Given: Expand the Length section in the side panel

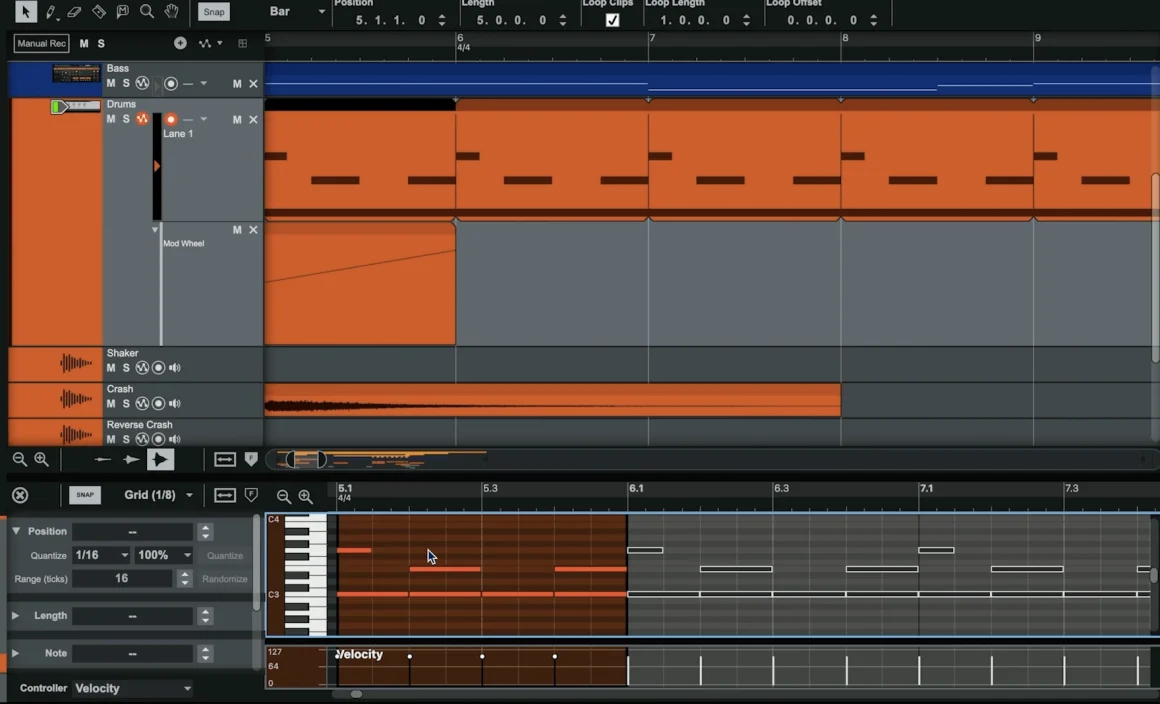Looking at the screenshot, I should pyautogui.click(x=17, y=615).
